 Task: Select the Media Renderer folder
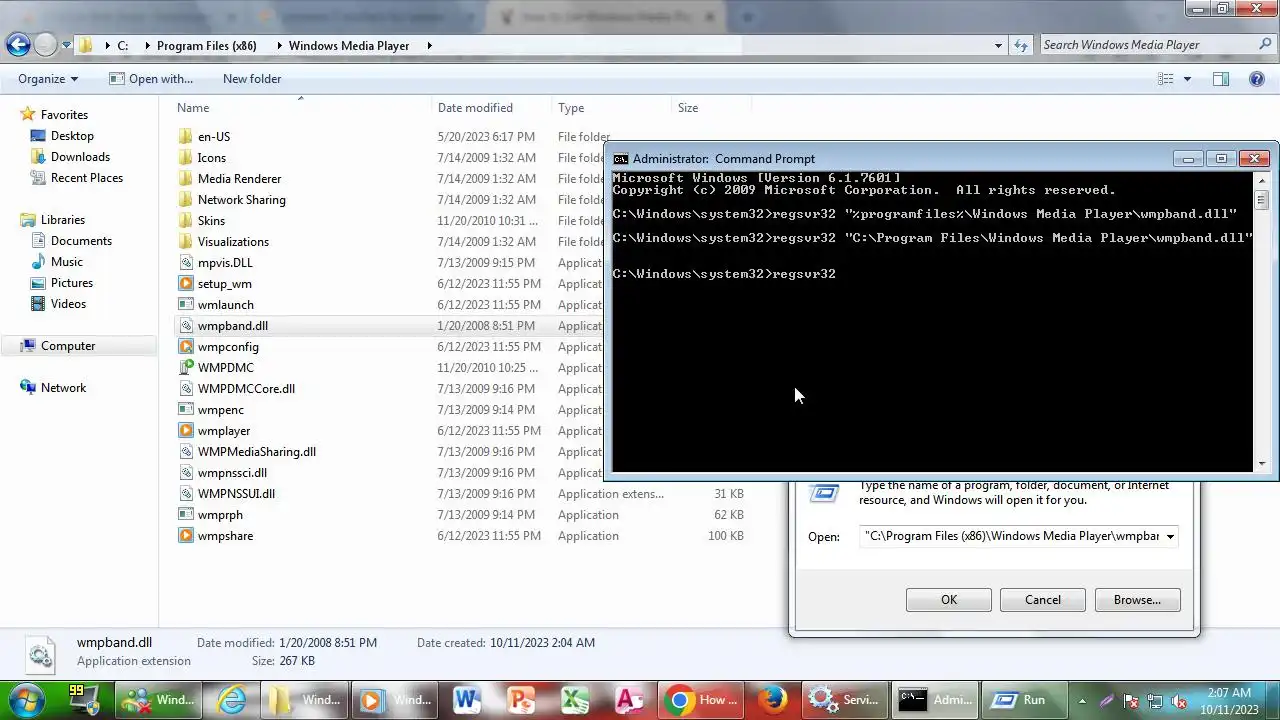239,179
